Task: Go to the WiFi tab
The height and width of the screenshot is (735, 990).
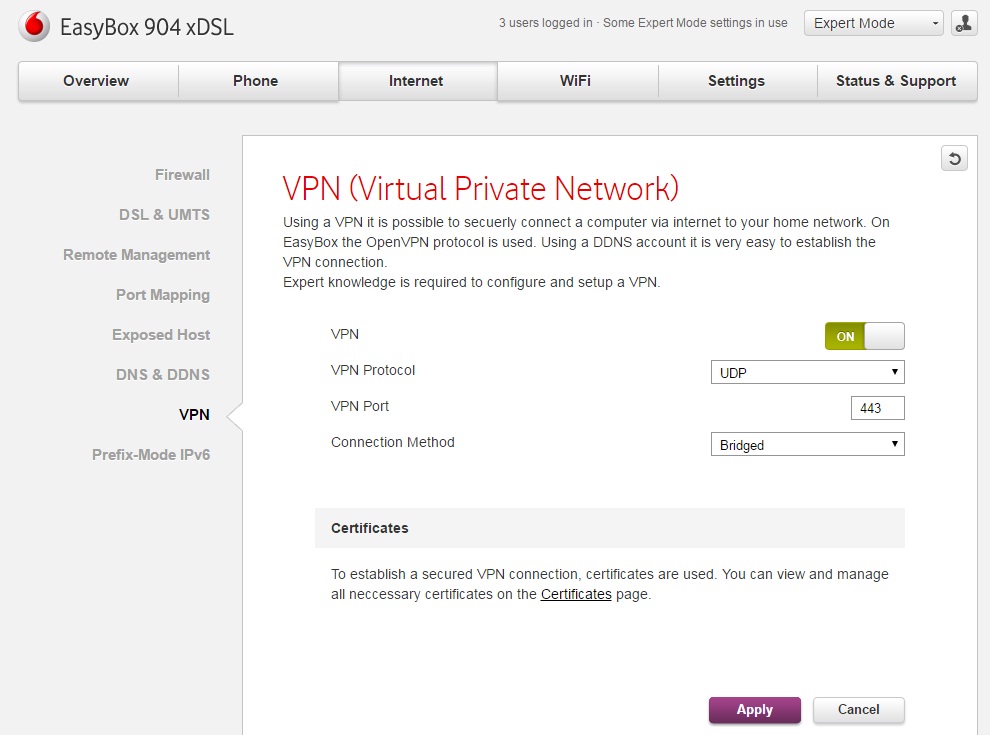Action: pyautogui.click(x=576, y=81)
